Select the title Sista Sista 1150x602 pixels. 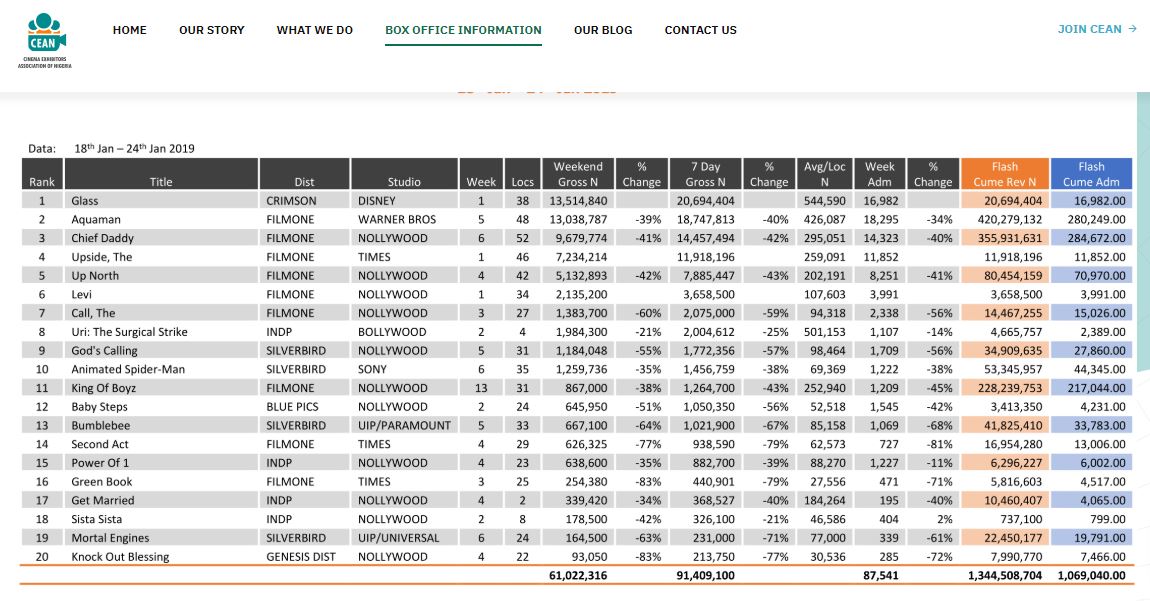(x=96, y=519)
